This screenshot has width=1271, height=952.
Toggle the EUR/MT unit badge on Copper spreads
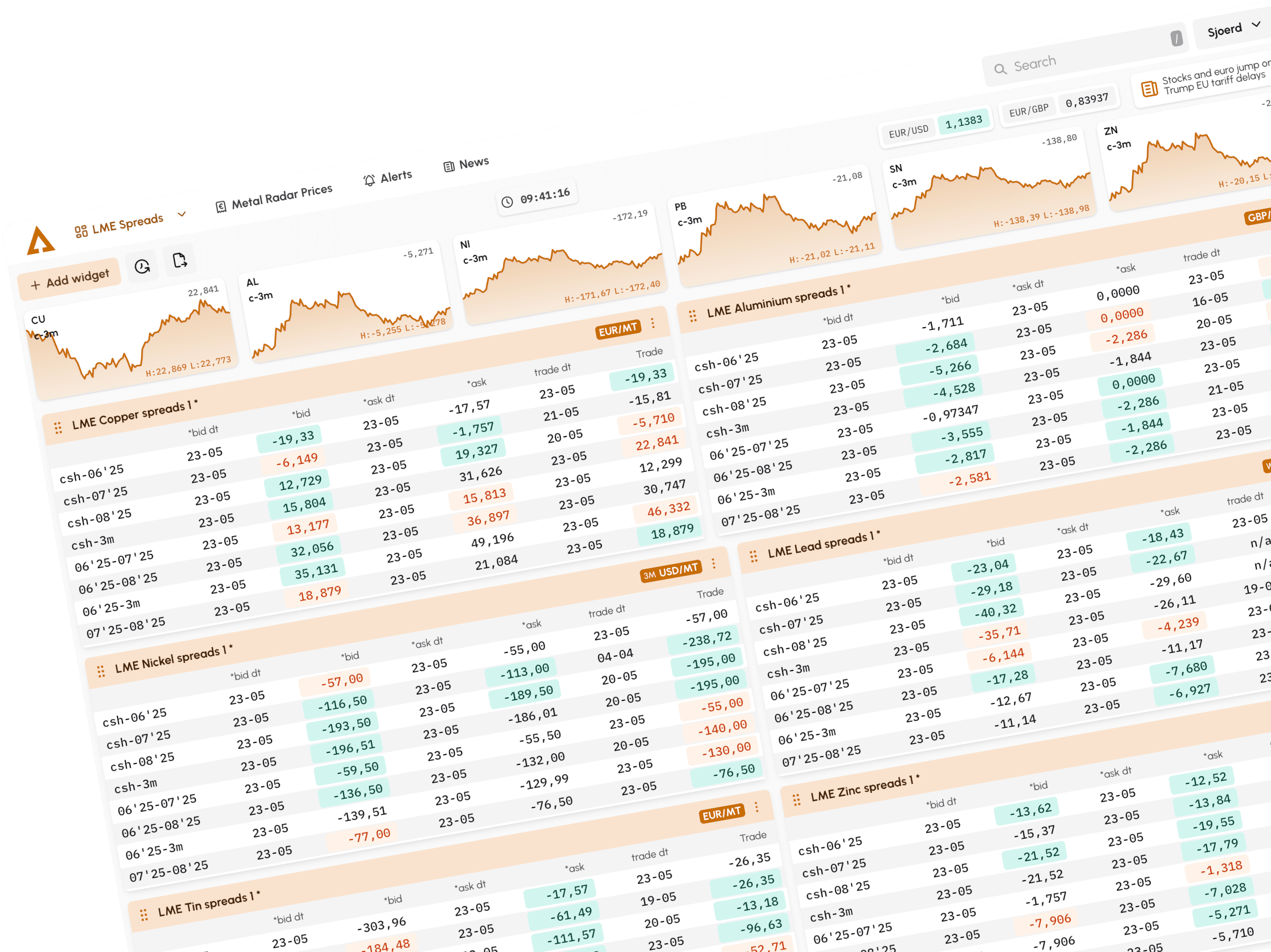pyautogui.click(x=618, y=329)
